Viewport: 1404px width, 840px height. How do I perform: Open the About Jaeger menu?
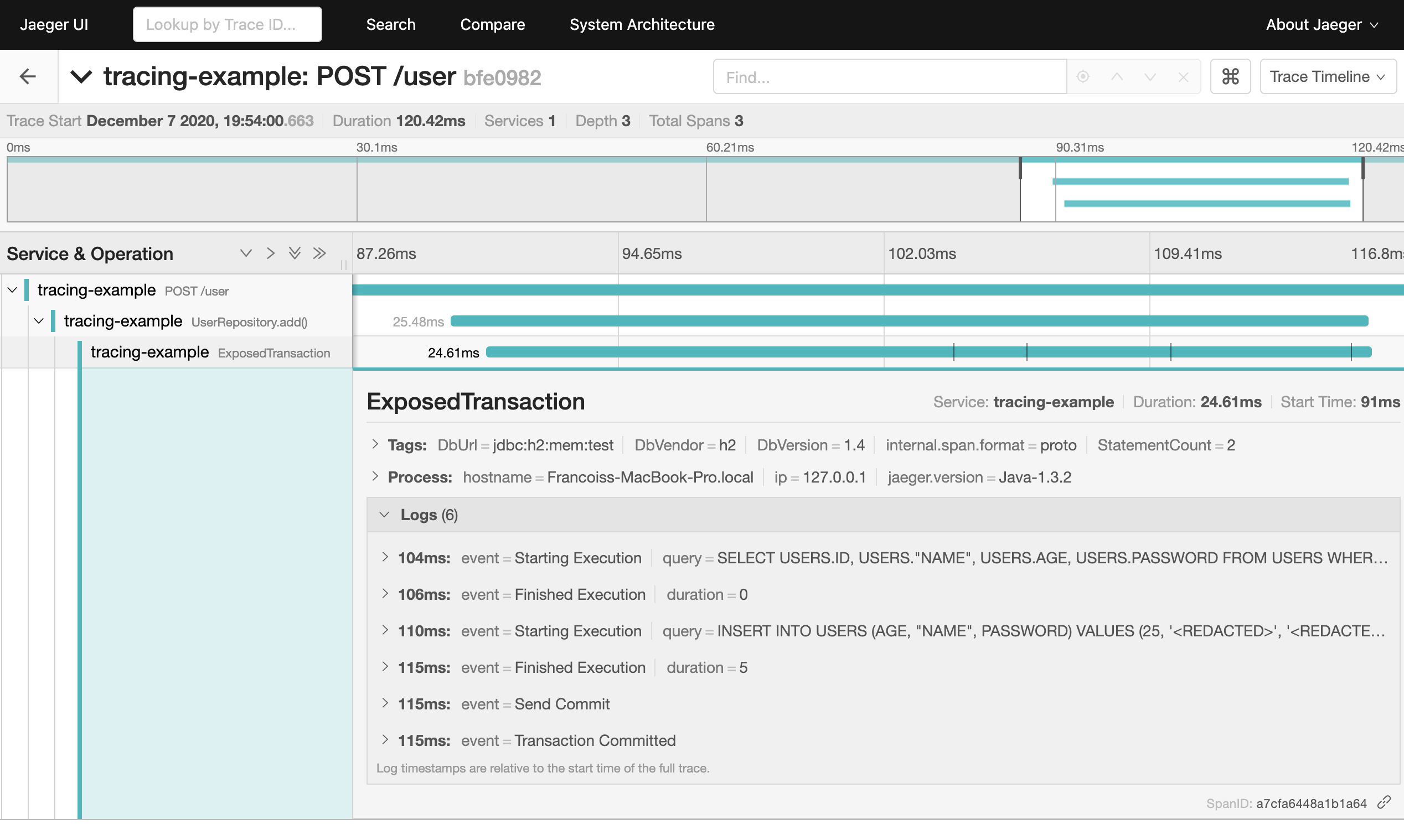[1322, 24]
